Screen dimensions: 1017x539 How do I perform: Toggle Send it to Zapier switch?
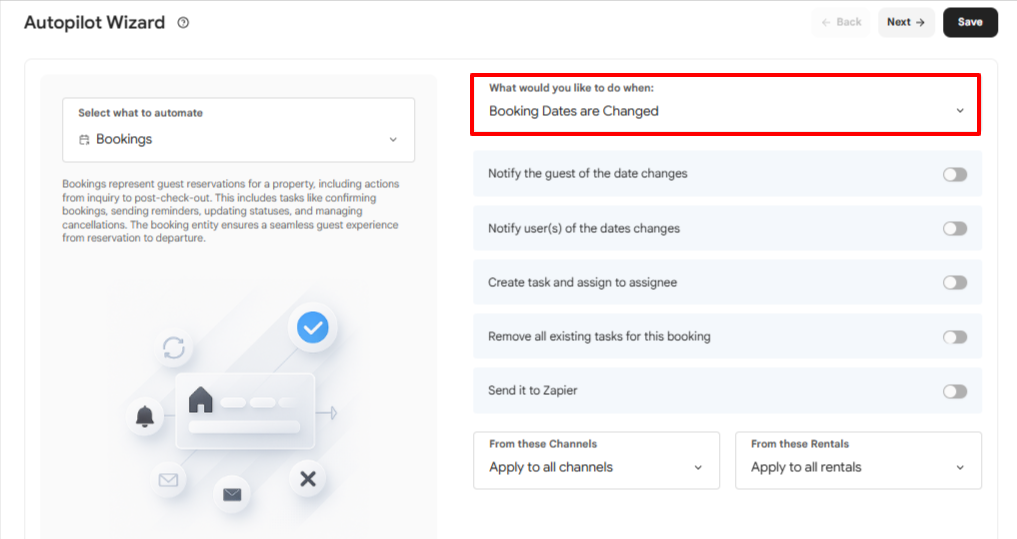click(x=955, y=391)
